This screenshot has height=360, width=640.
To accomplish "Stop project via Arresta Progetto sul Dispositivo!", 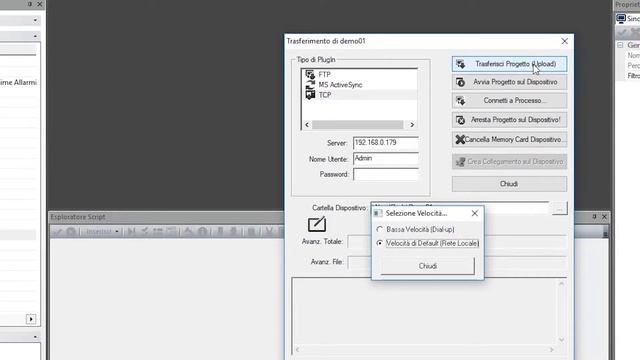I will pyautogui.click(x=509, y=120).
